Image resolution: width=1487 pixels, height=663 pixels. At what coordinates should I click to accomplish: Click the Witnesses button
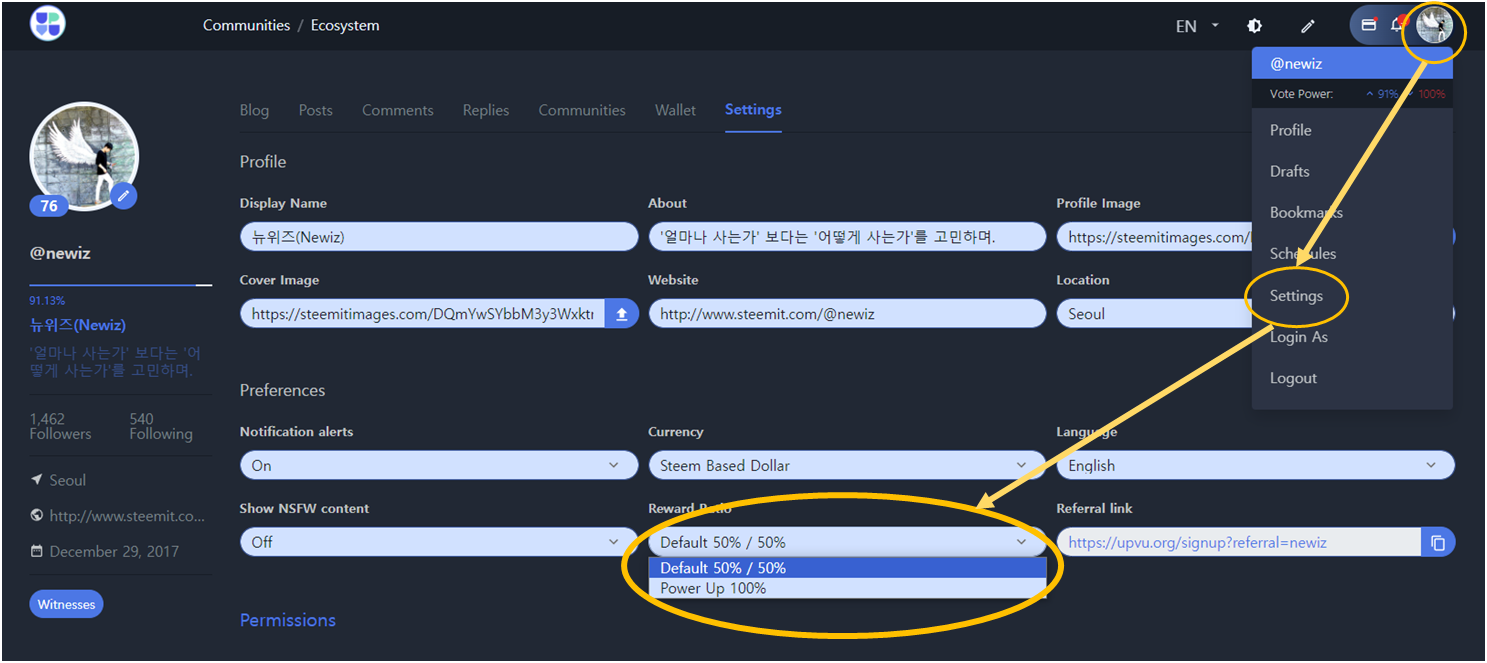(x=66, y=604)
